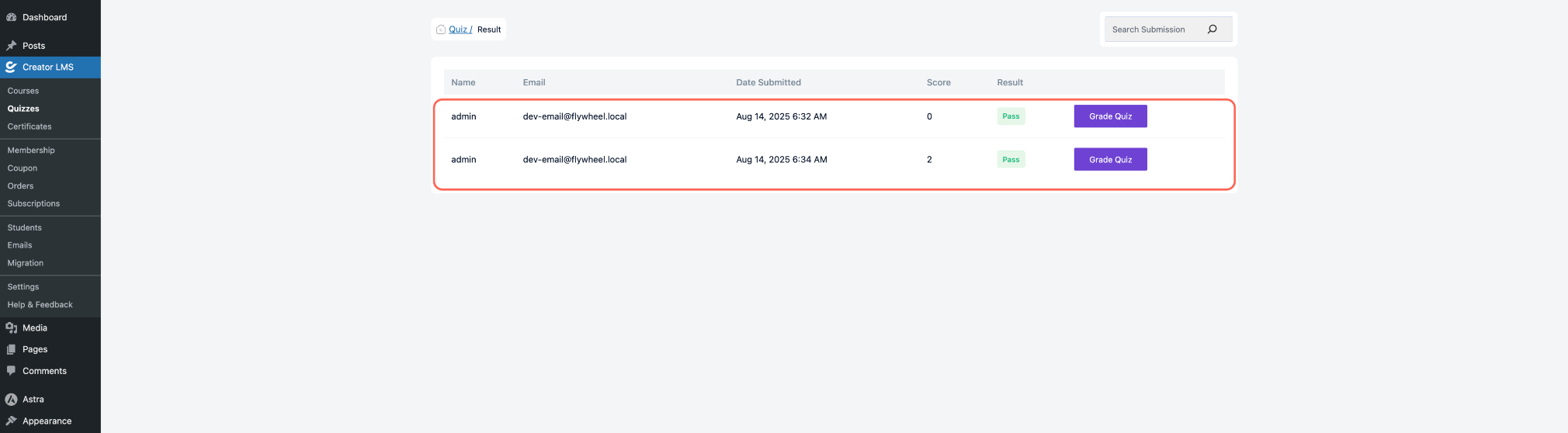Click the Score column header
This screenshot has height=433, width=1568.
(938, 82)
